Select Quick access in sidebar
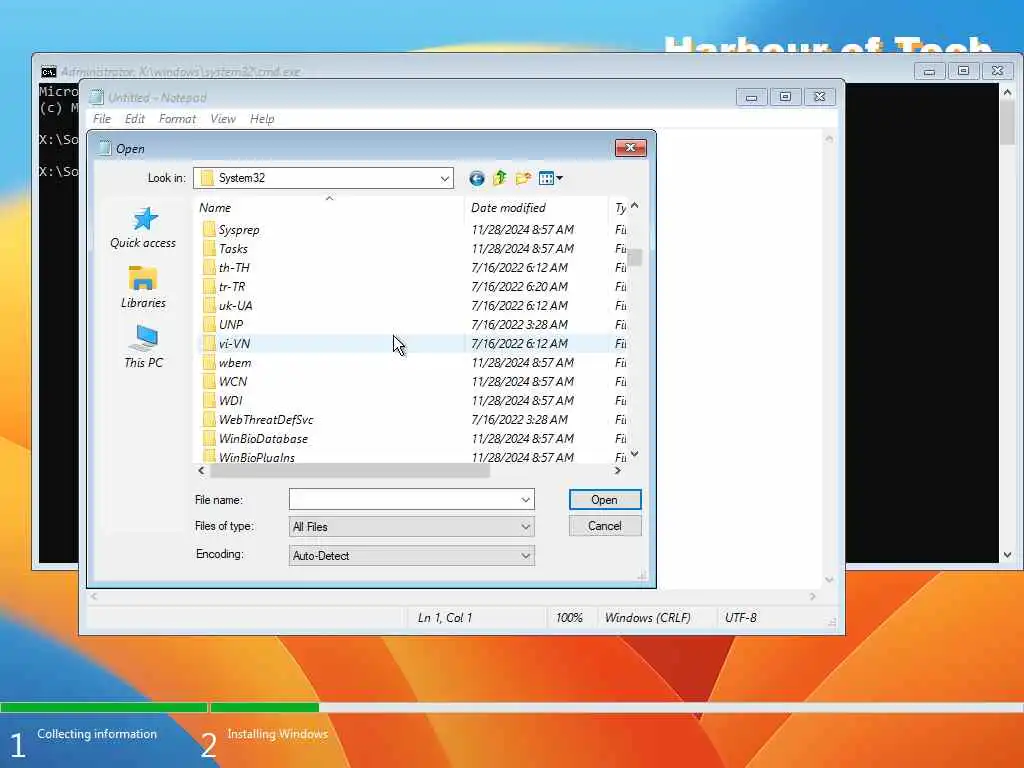This screenshot has height=768, width=1024. pos(143,228)
